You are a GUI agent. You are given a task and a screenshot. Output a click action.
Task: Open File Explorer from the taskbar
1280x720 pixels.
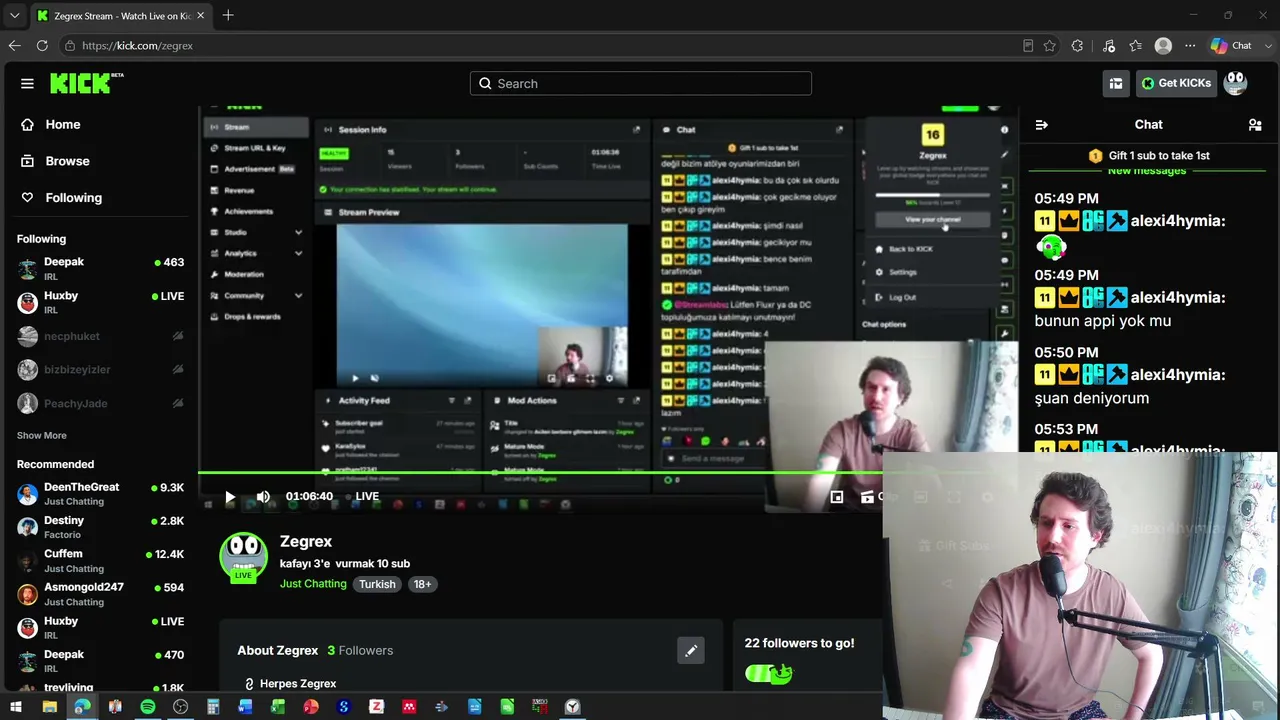pos(49,707)
